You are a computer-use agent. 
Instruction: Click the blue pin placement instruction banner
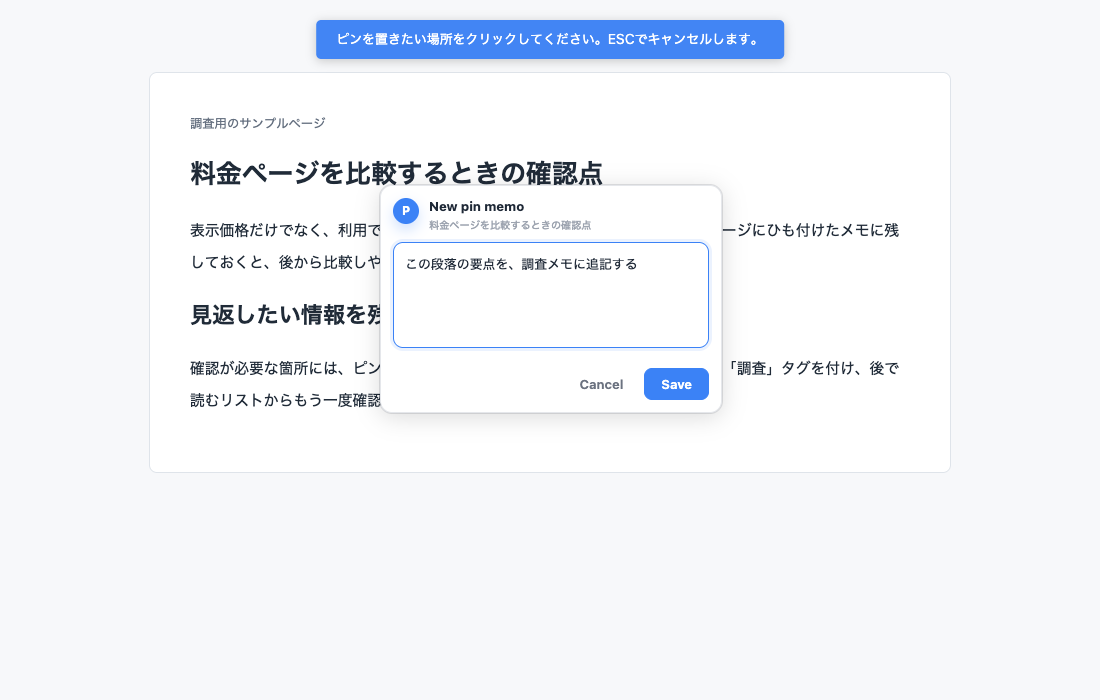coord(549,39)
